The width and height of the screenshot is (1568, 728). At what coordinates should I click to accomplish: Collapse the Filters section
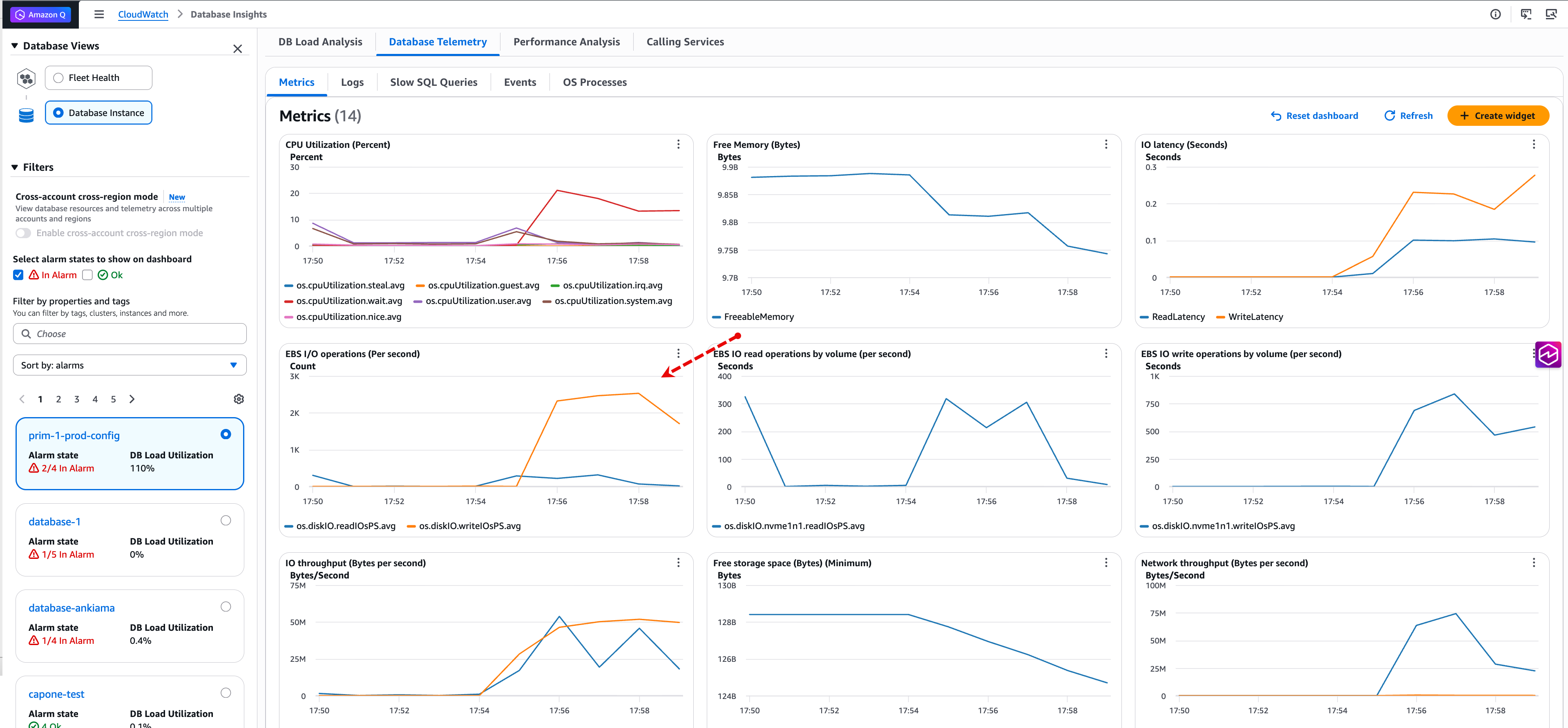[x=15, y=167]
